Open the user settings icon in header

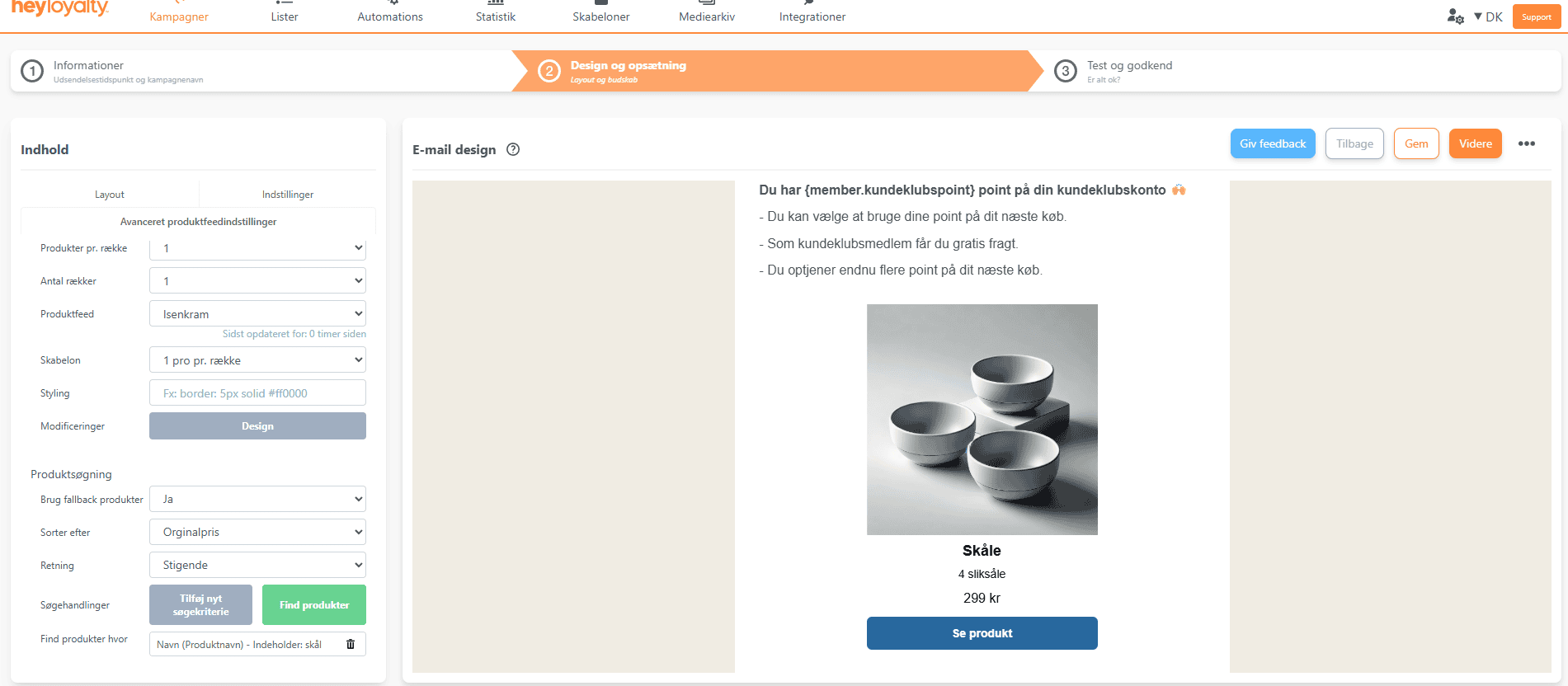(1455, 16)
